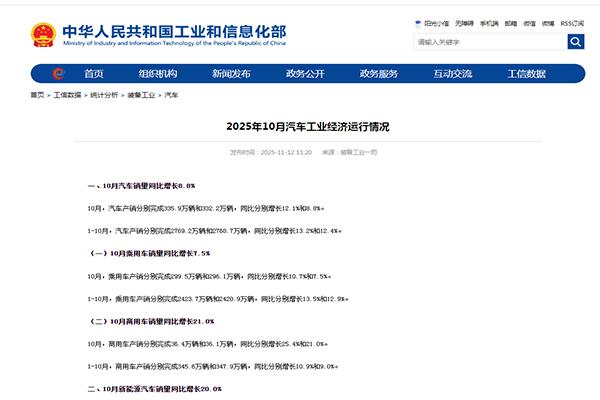This screenshot has width=600, height=400.
Task: Click the national emblem logo
Action: [x=43, y=35]
